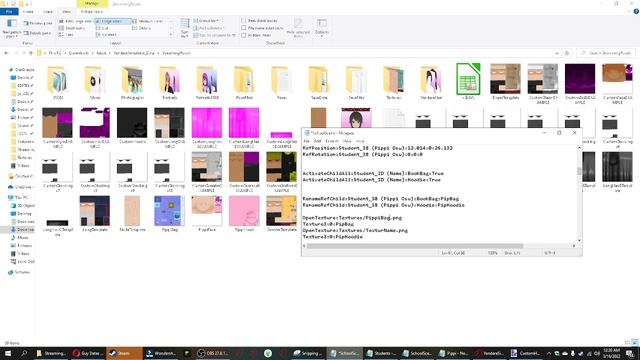This screenshot has height=360, width=640.
Task: Open Notepad Help menu
Action: pos(360,141)
